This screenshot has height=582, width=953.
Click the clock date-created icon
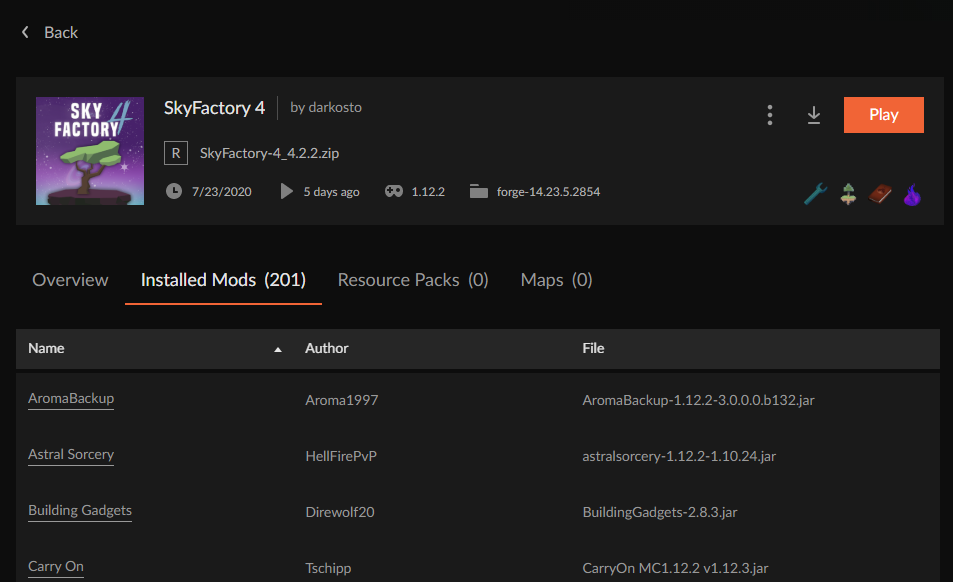coord(174,191)
